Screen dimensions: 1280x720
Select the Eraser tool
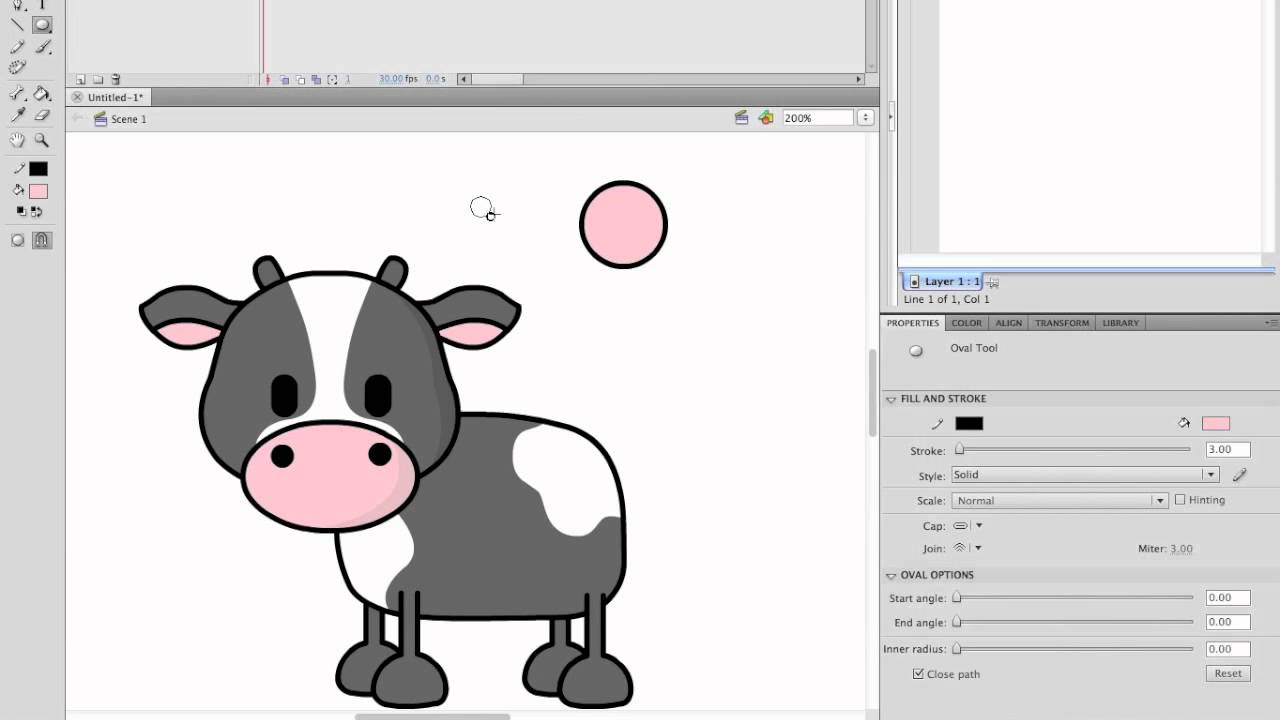click(41, 114)
